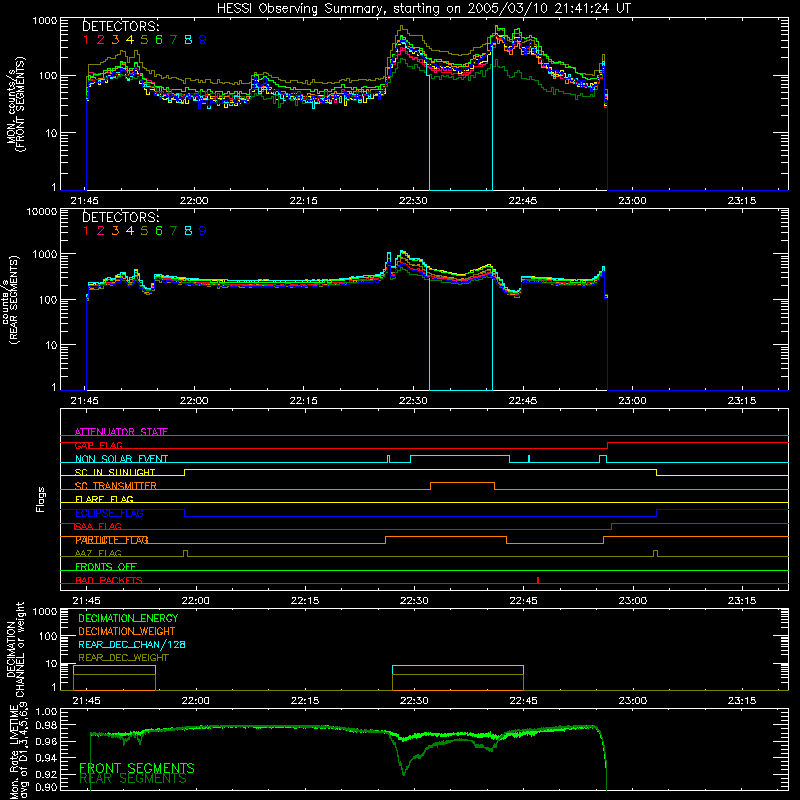
Task: Click the 0.96 livetime axis tick label
Action: tap(46, 741)
